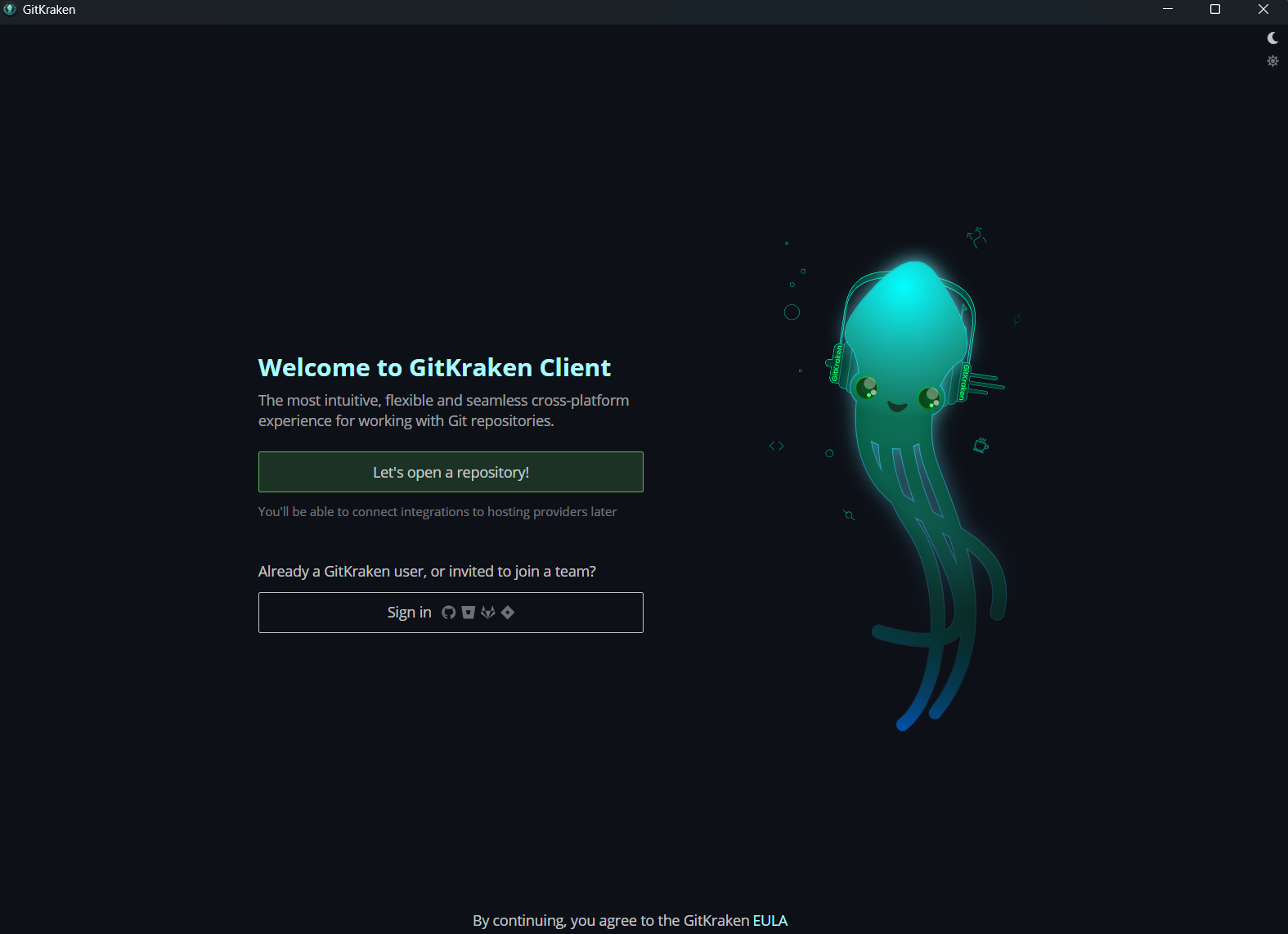Maximize the GitKraken window
Viewport: 1288px width, 934px height.
pos(1215,9)
